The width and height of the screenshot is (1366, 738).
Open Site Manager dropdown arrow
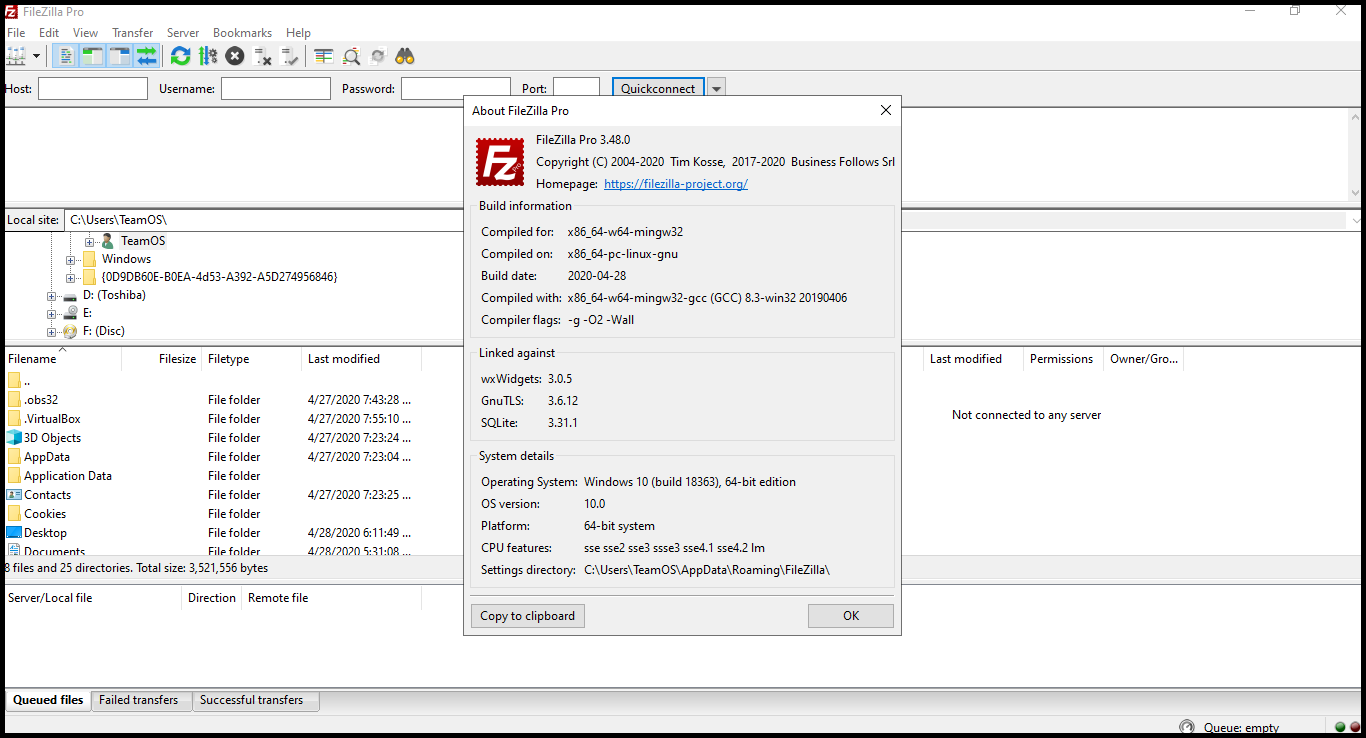(37, 56)
